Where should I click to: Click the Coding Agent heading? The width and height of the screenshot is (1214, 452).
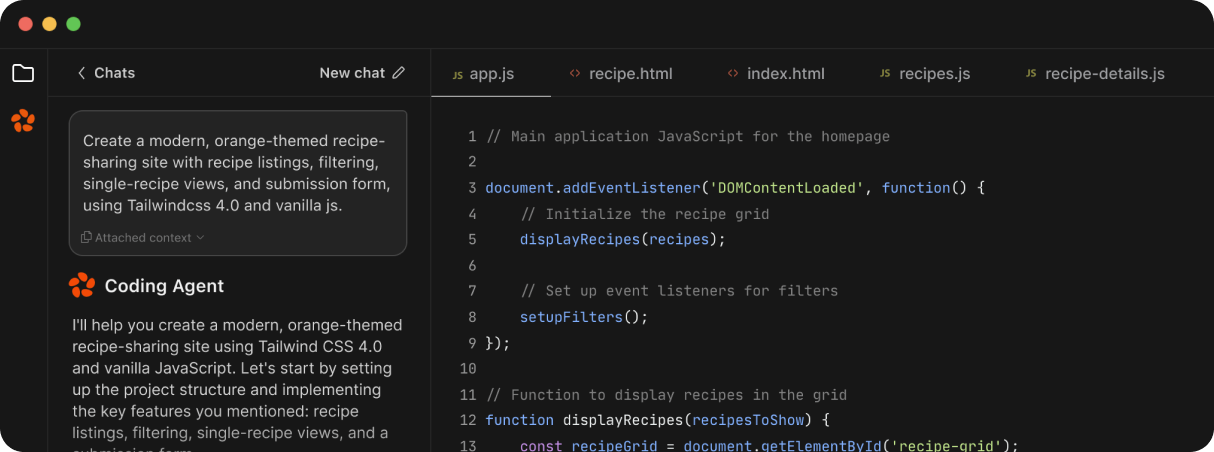[164, 286]
